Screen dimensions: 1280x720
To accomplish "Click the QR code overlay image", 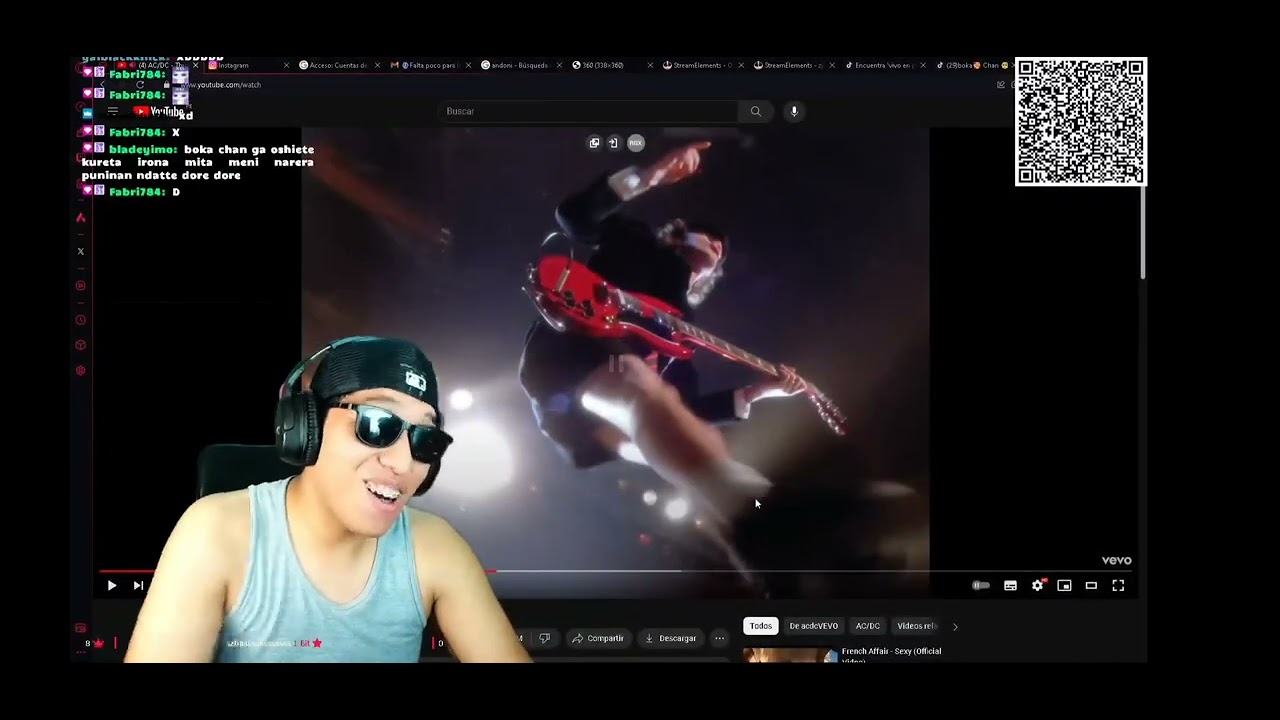I will point(1080,122).
